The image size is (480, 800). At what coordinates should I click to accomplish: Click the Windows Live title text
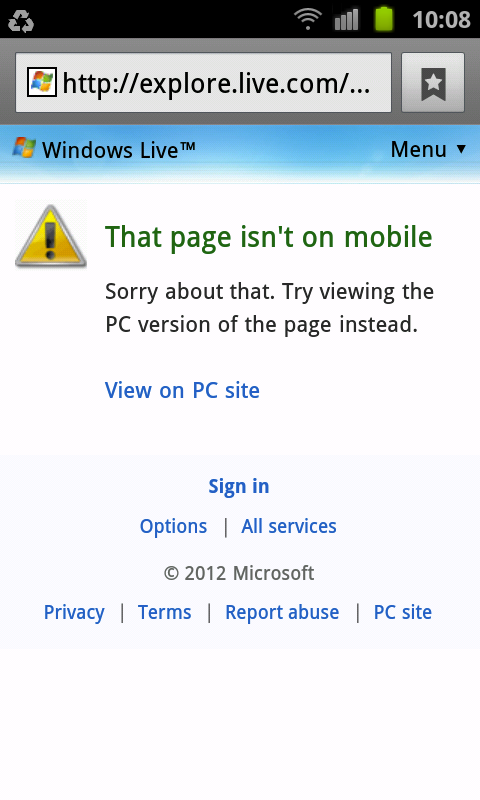[118, 150]
